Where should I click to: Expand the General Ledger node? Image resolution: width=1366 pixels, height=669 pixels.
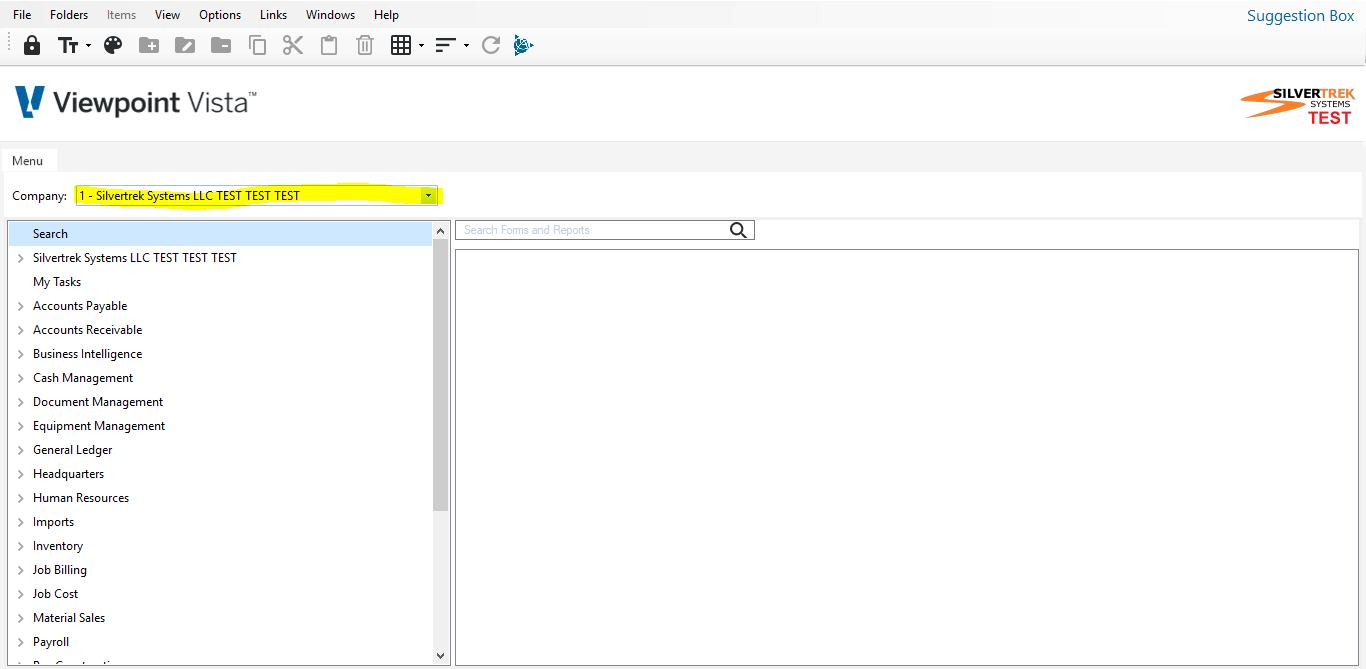[21, 450]
